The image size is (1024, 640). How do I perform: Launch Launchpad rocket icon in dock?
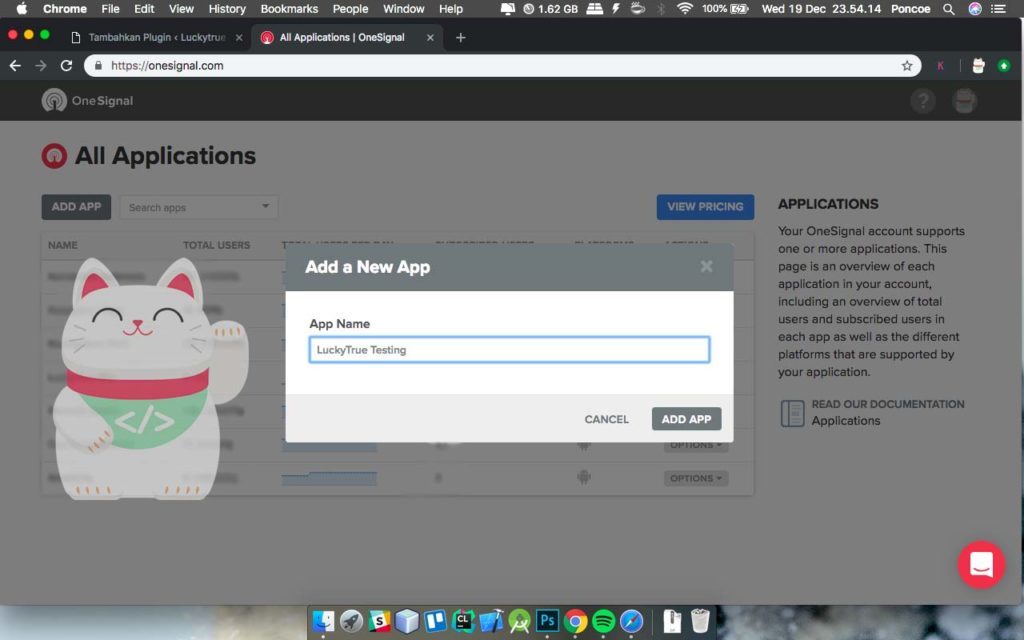[351, 621]
